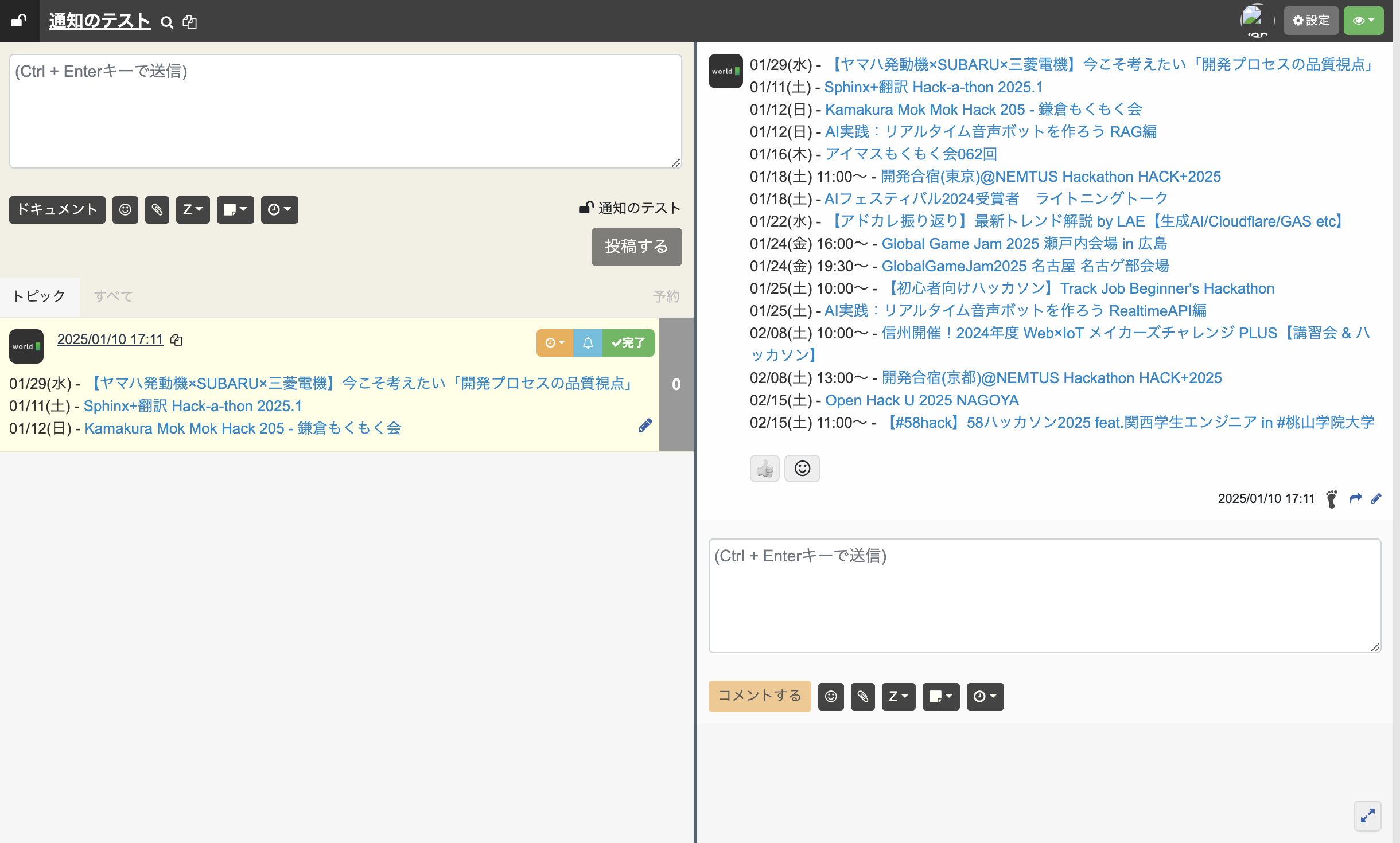Select the トピック tab
Screen dimensions: 1400x843
coord(40,296)
